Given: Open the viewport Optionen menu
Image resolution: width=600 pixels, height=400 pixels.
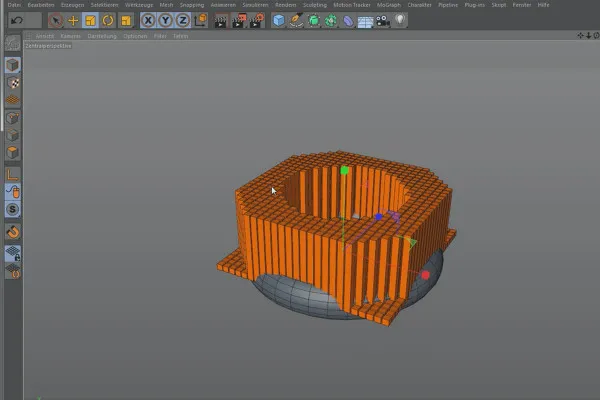Looking at the screenshot, I should point(135,36).
